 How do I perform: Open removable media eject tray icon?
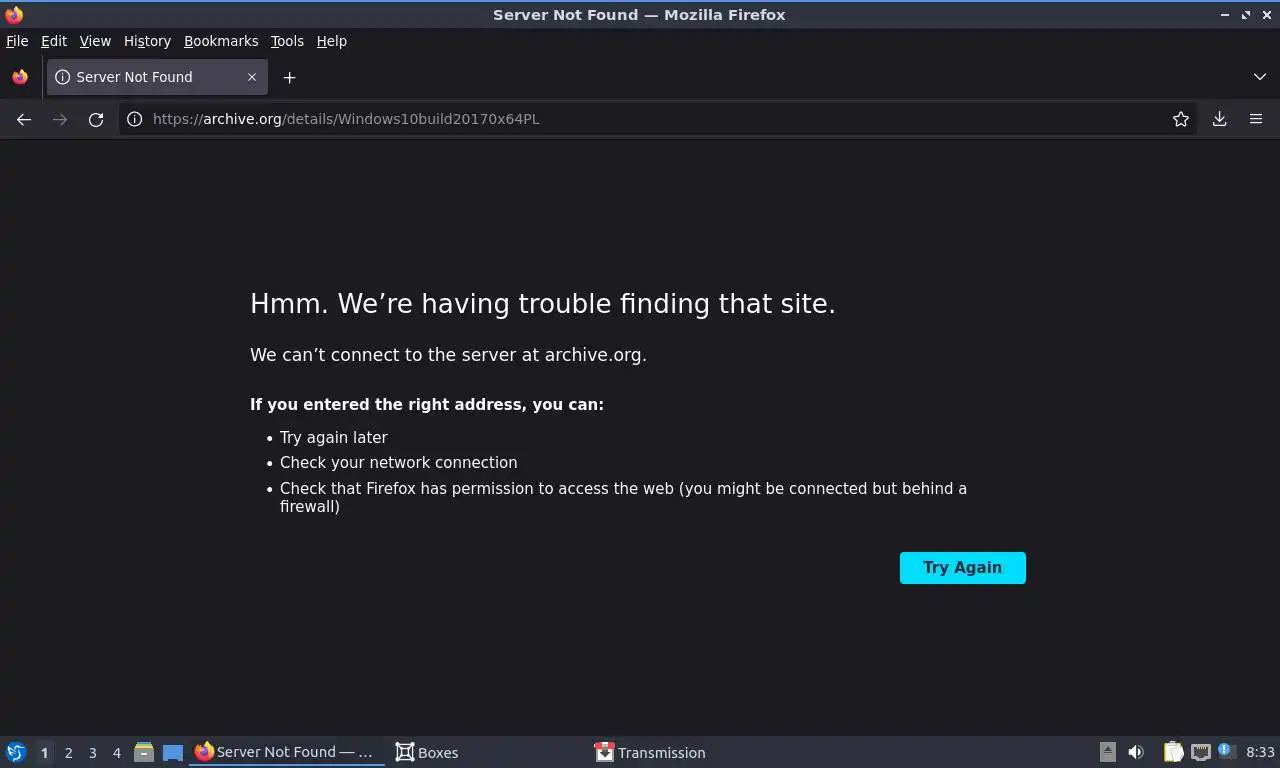1107,752
